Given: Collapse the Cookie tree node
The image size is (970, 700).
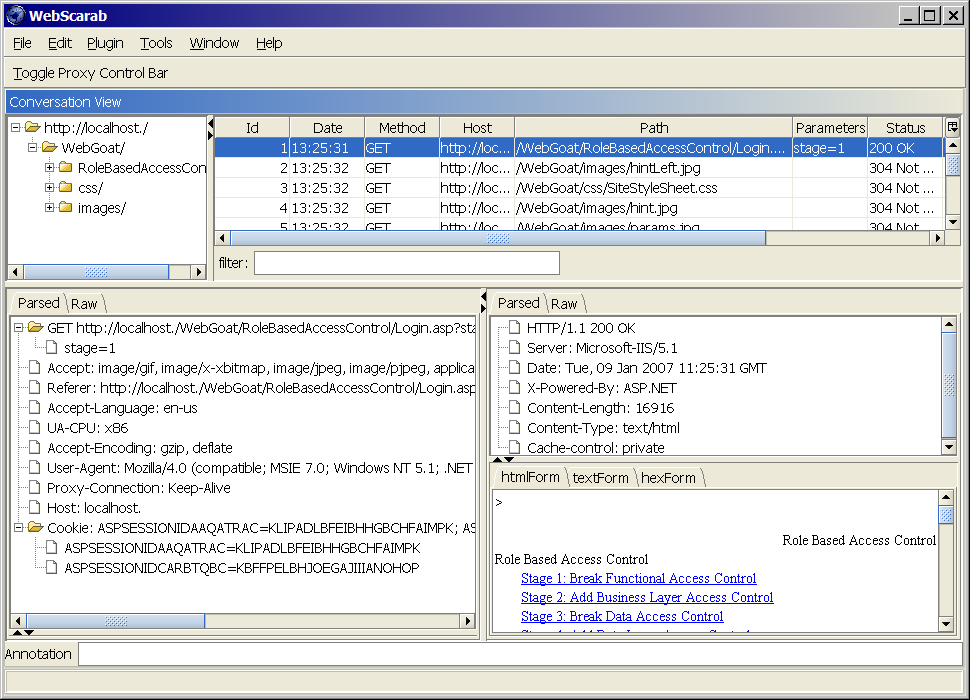Looking at the screenshot, I should (x=19, y=527).
